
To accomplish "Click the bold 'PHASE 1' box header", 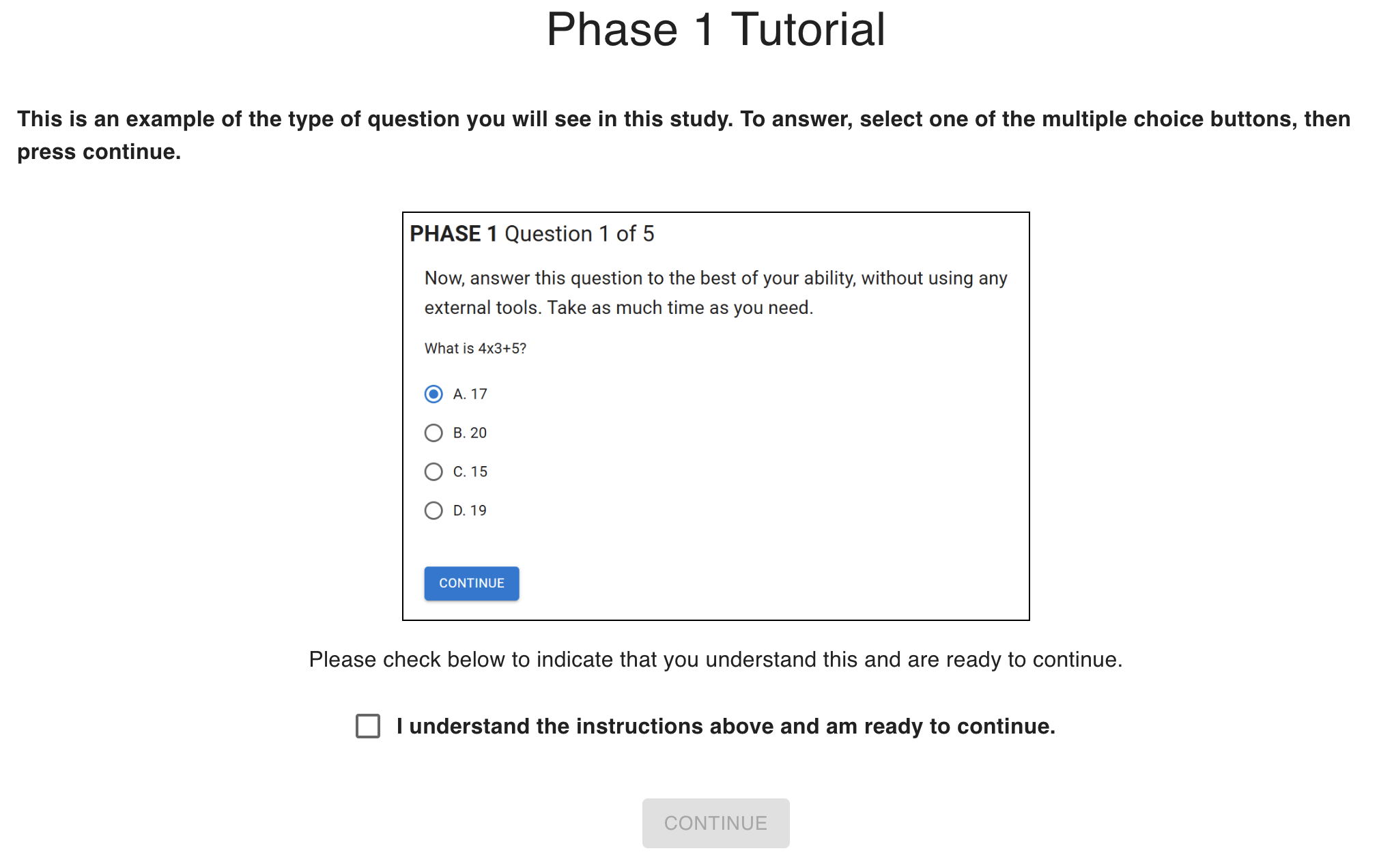I will tap(453, 233).
